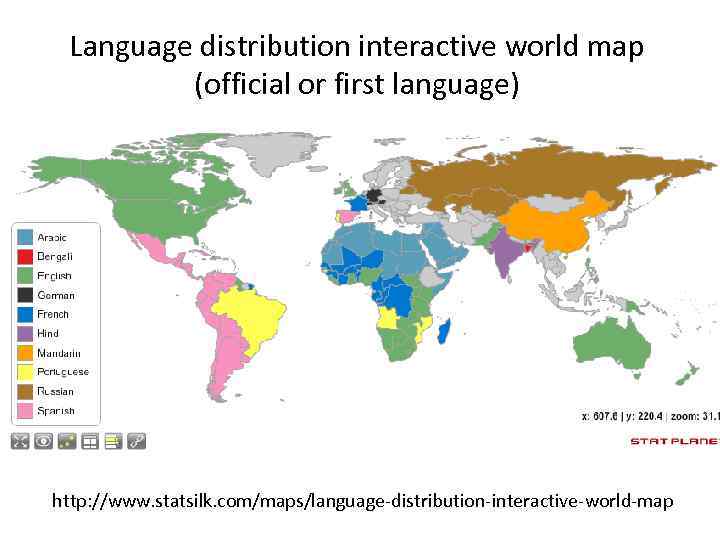The image size is (720, 540).
Task: Click the x y zoom coordinates readout
Action: click(x=650, y=416)
